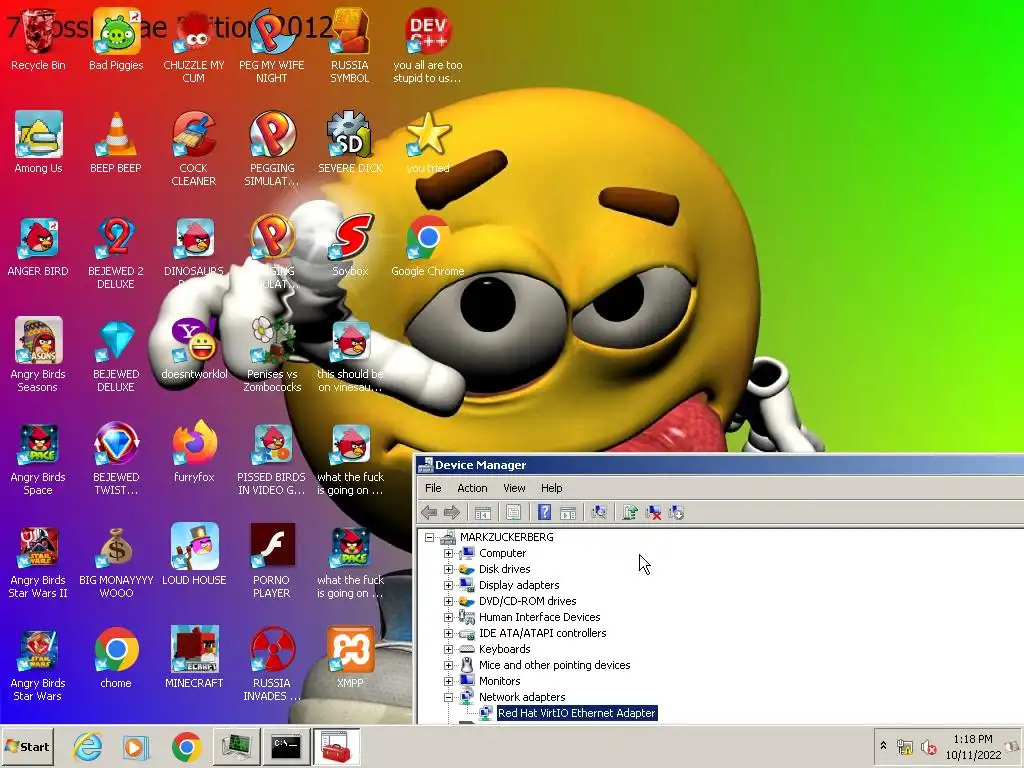1024x768 pixels.
Task: Collapse the MARKZUCKERBERG root node
Action: (429, 537)
